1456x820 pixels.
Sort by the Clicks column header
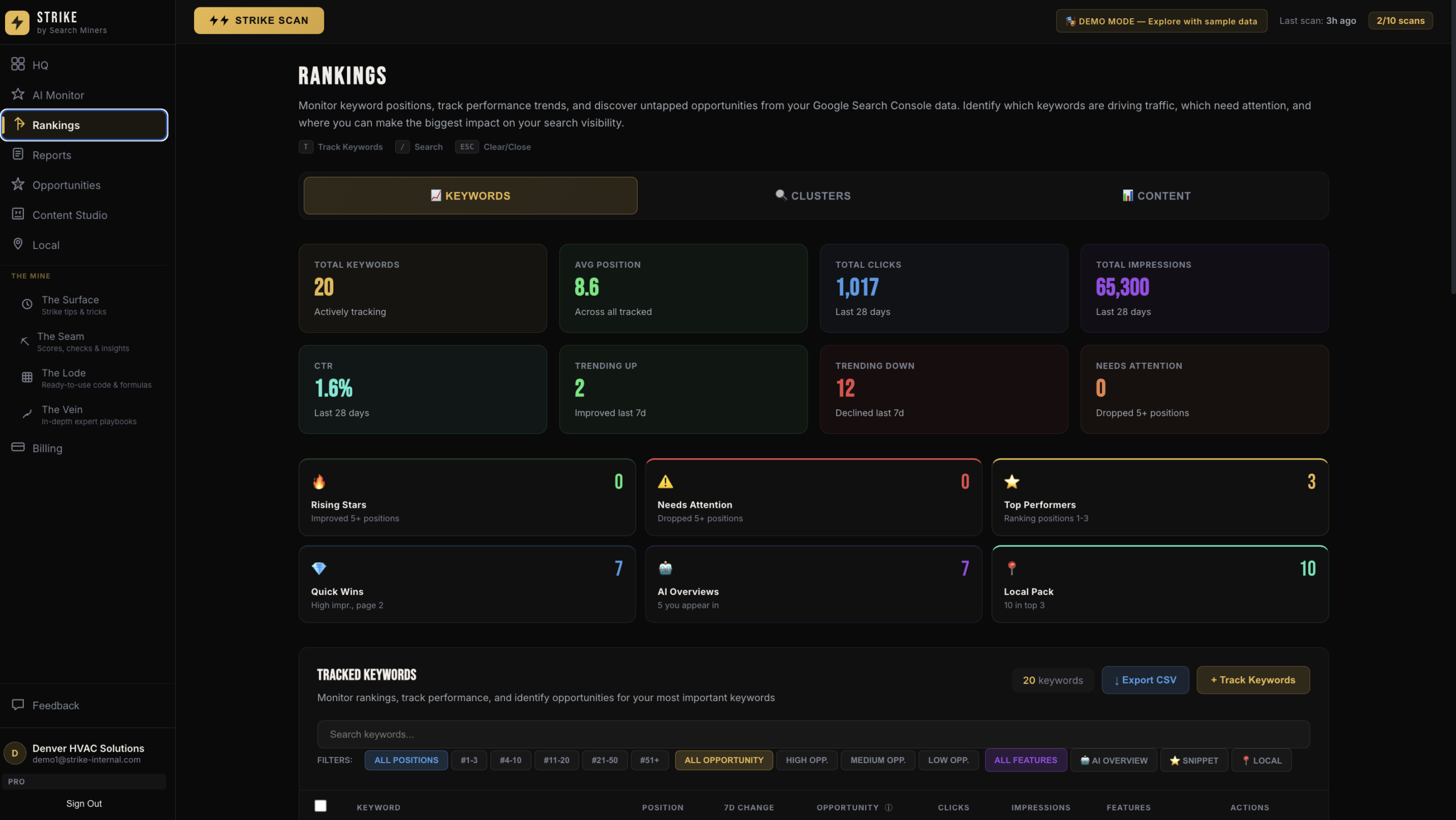point(953,808)
